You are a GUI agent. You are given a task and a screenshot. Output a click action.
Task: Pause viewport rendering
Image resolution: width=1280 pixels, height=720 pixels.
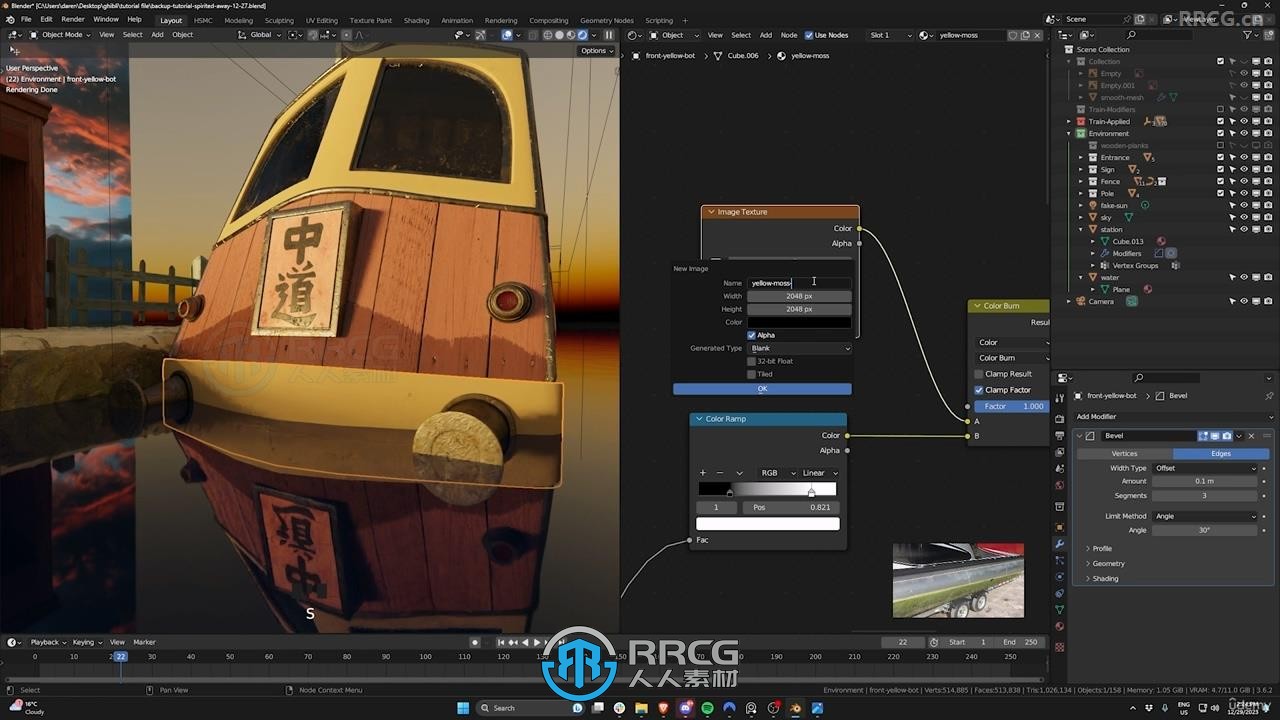click(x=608, y=35)
